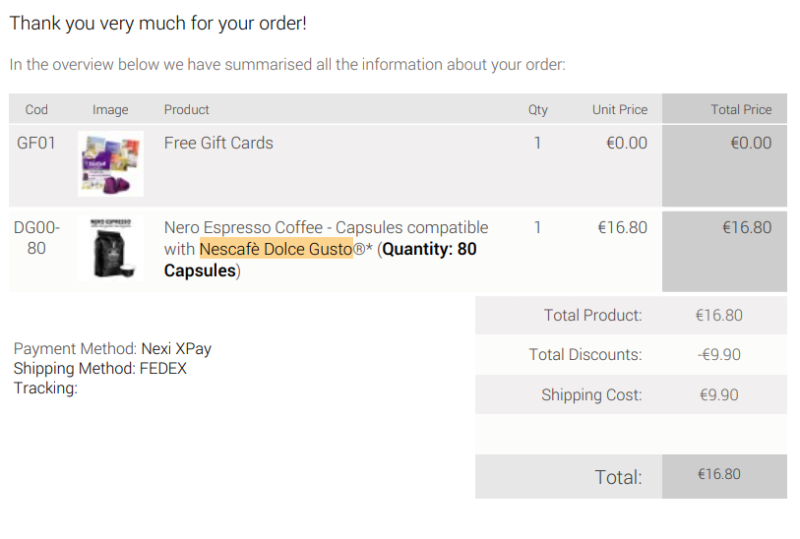Select the final Total amount €16.80
The width and height of the screenshot is (800, 539).
719,474
